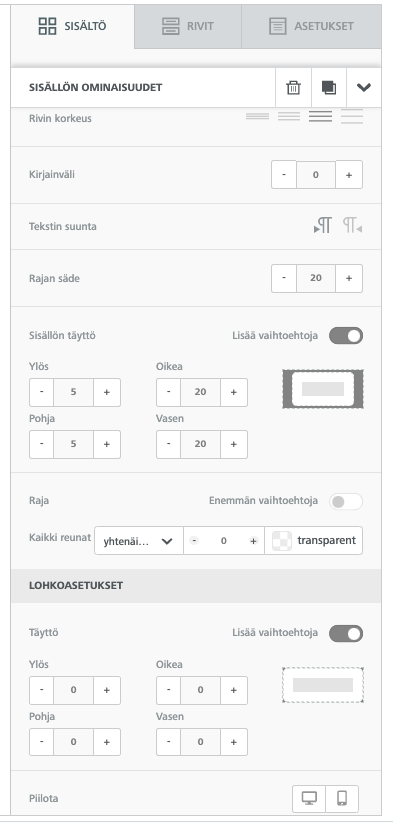The image size is (393, 822).
Task: Switch to the Rivit tab
Action: [188, 26]
